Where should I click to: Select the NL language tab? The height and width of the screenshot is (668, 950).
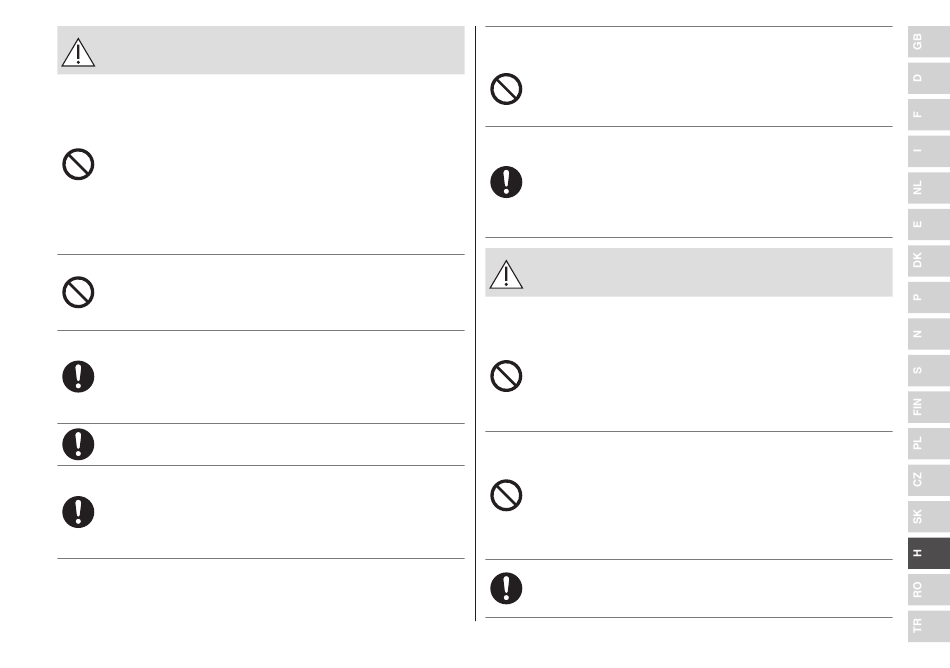tap(928, 188)
